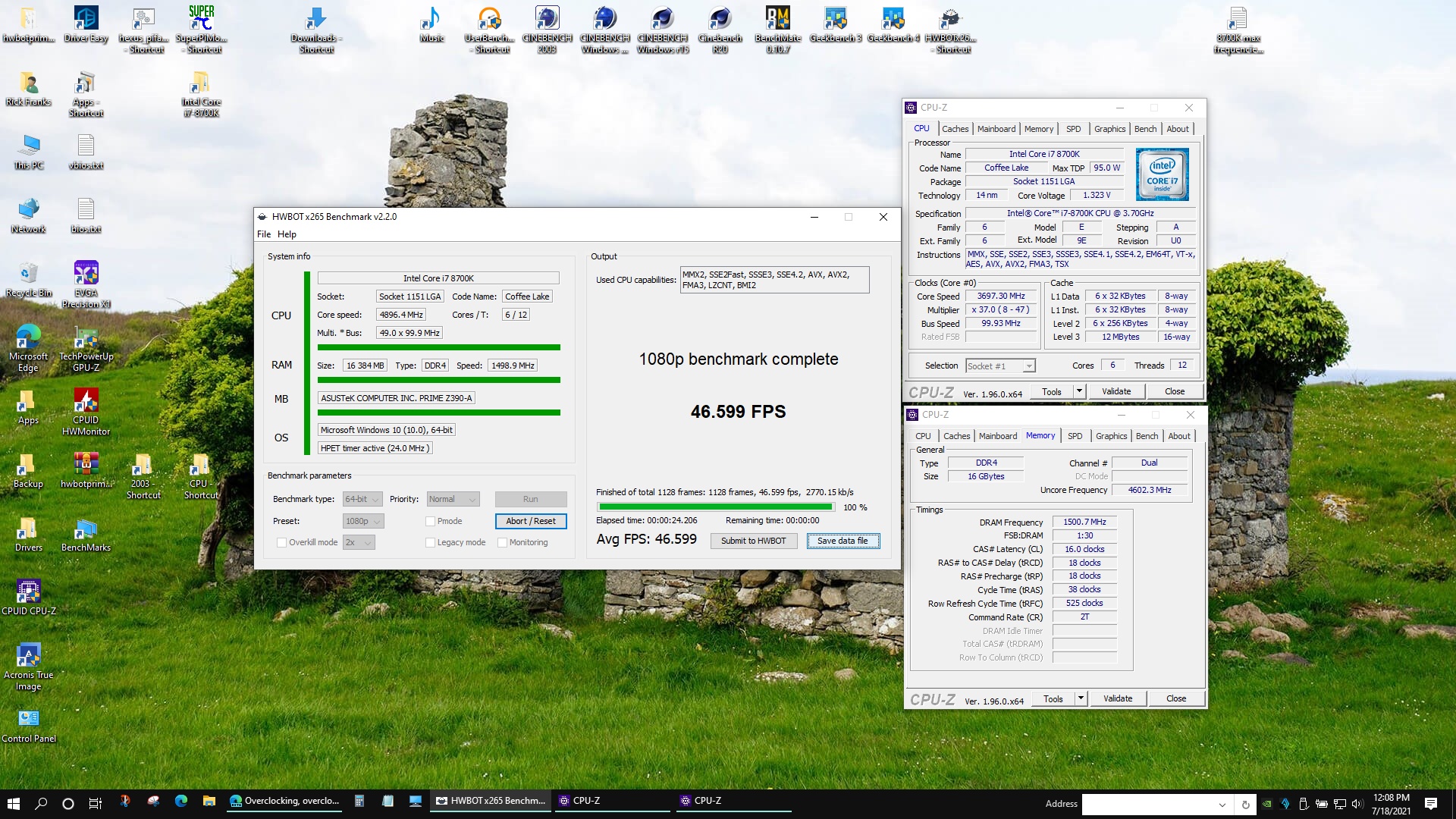Toggle the Pmode checkbox
Viewport: 1456px width, 819px height.
[430, 521]
